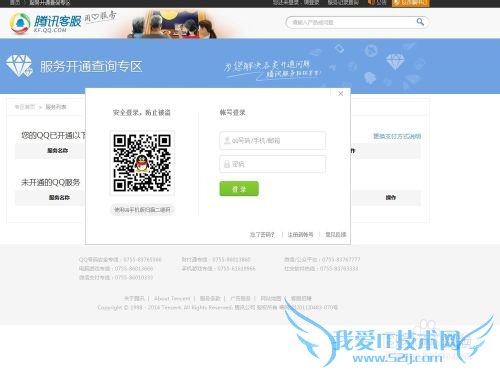The width and height of the screenshot is (500, 373).
Task: Click the 关于腾讯 footer link
Action: click(x=134, y=298)
